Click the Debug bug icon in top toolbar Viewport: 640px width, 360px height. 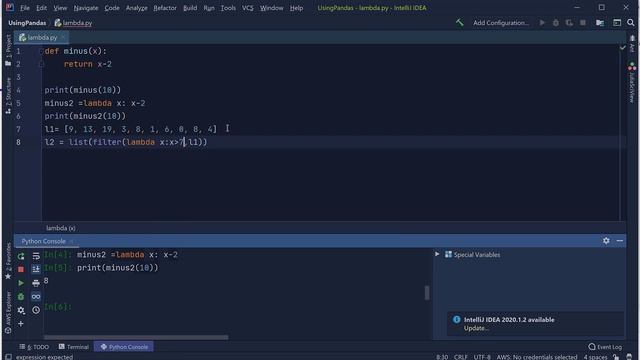click(x=556, y=23)
